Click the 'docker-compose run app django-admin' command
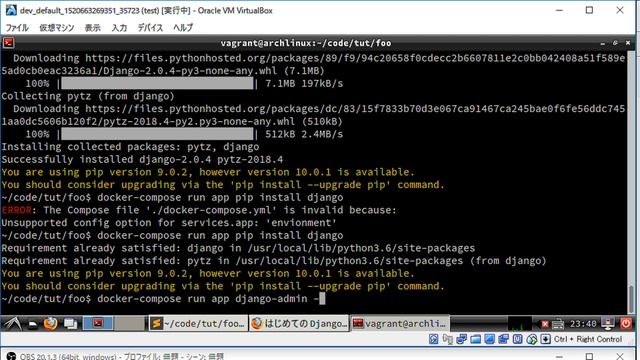 click(208, 299)
